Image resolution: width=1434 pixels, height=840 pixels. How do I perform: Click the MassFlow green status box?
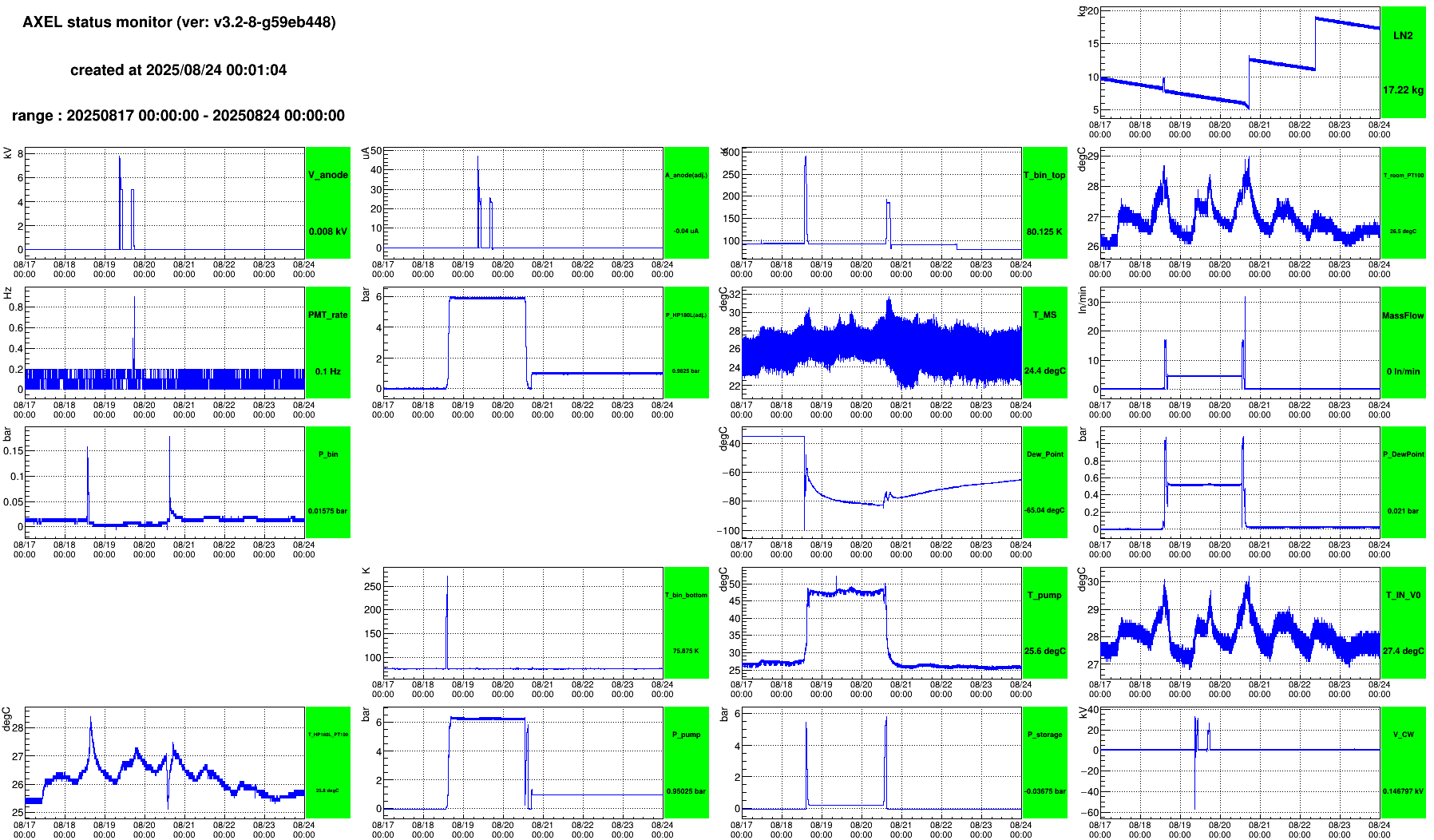tap(1403, 343)
